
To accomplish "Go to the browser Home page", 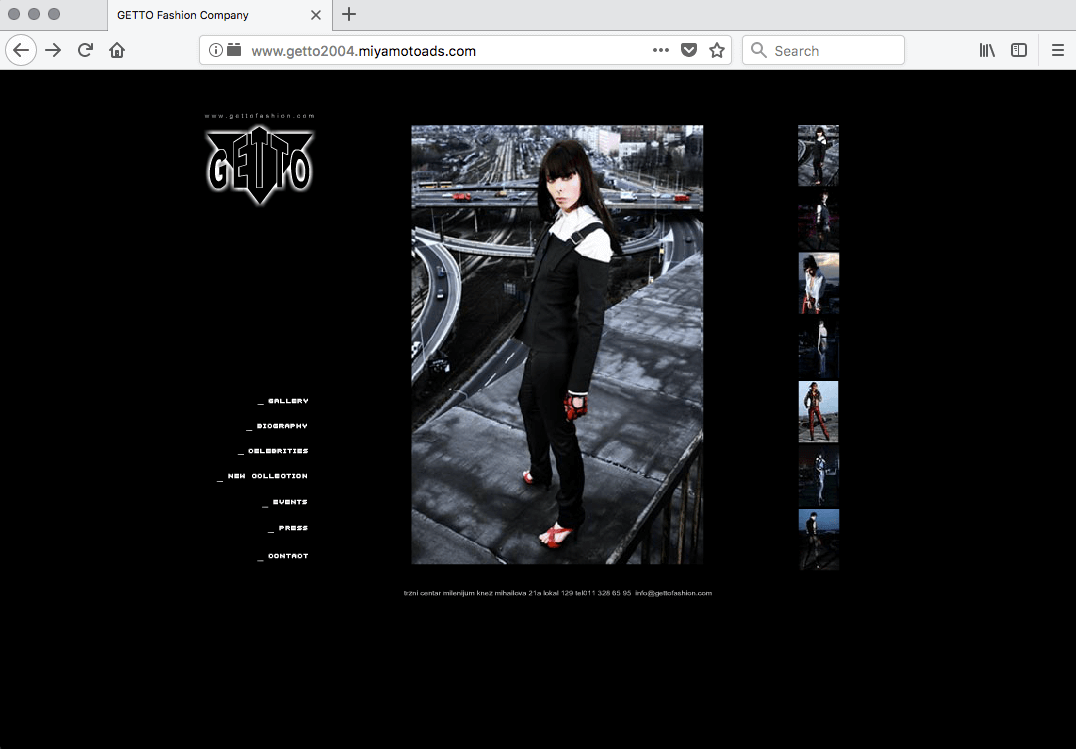I will click(117, 50).
